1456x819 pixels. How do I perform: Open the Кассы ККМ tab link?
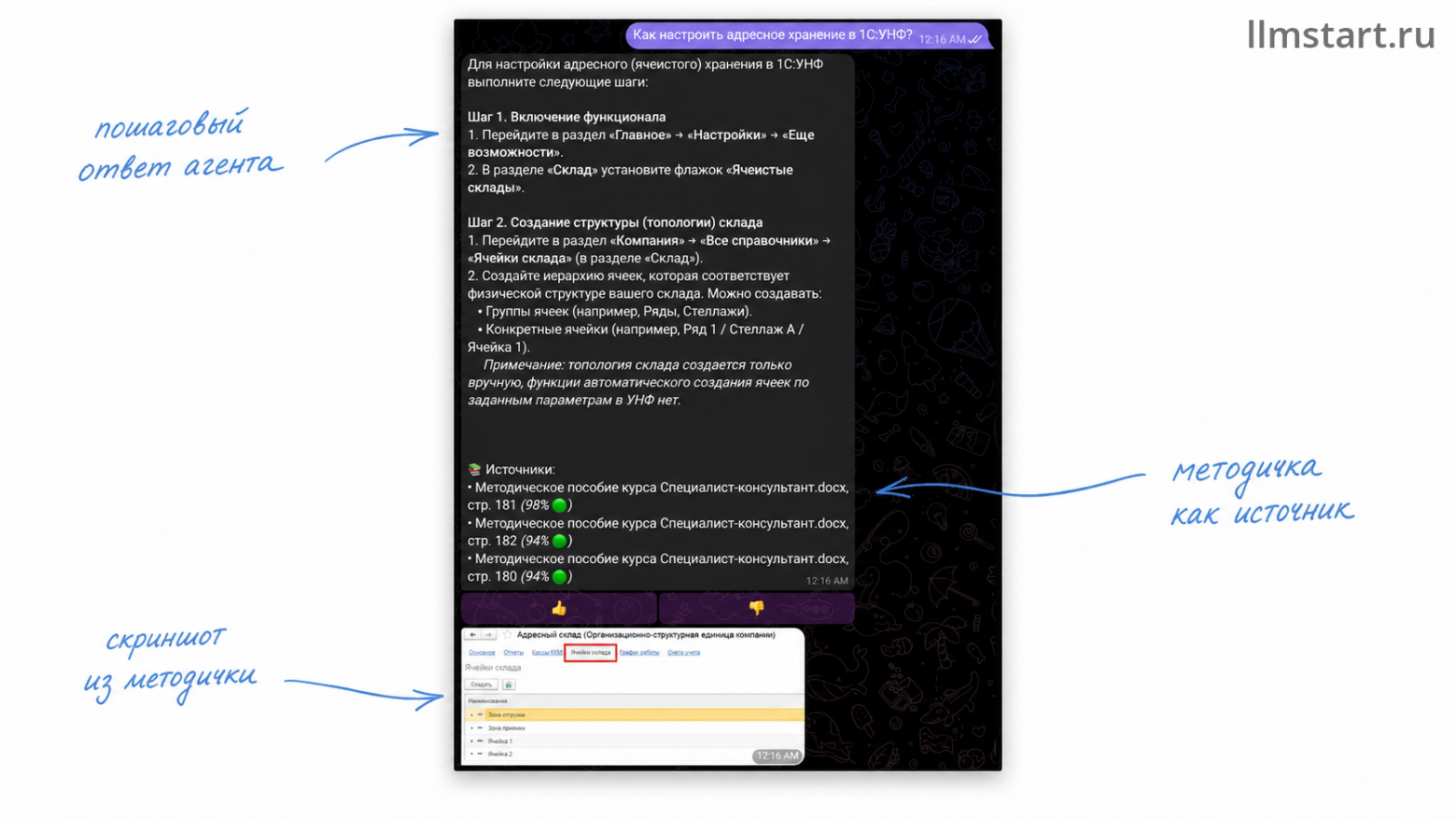pyautogui.click(x=547, y=653)
